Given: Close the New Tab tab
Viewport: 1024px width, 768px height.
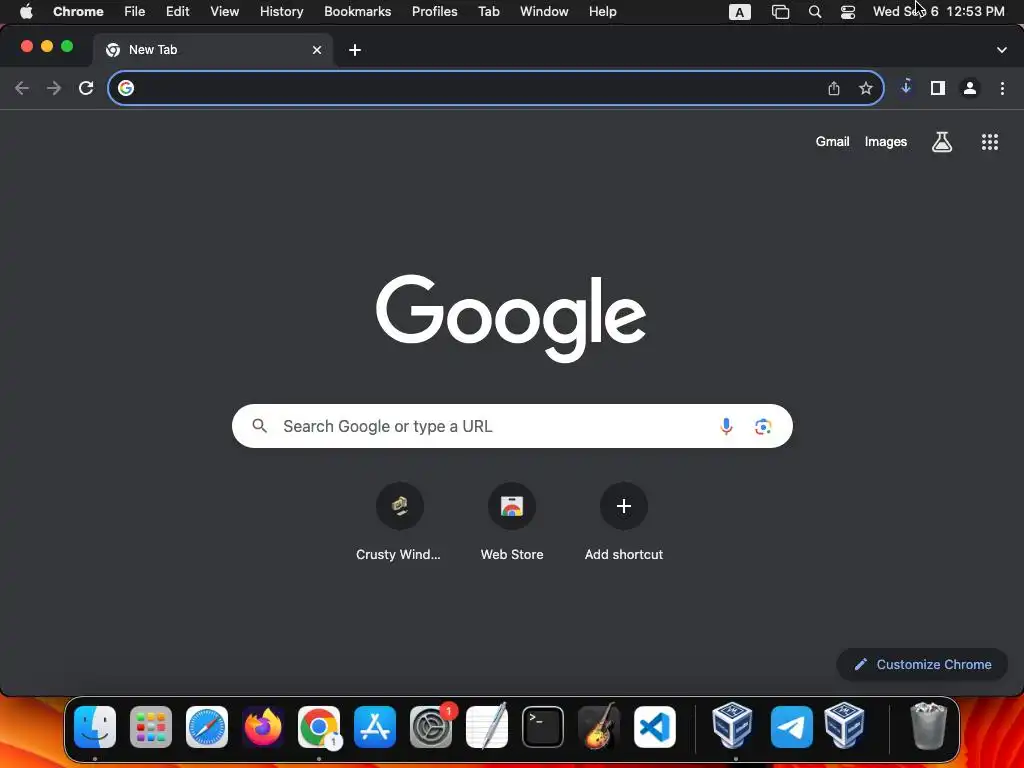Looking at the screenshot, I should pos(317,50).
